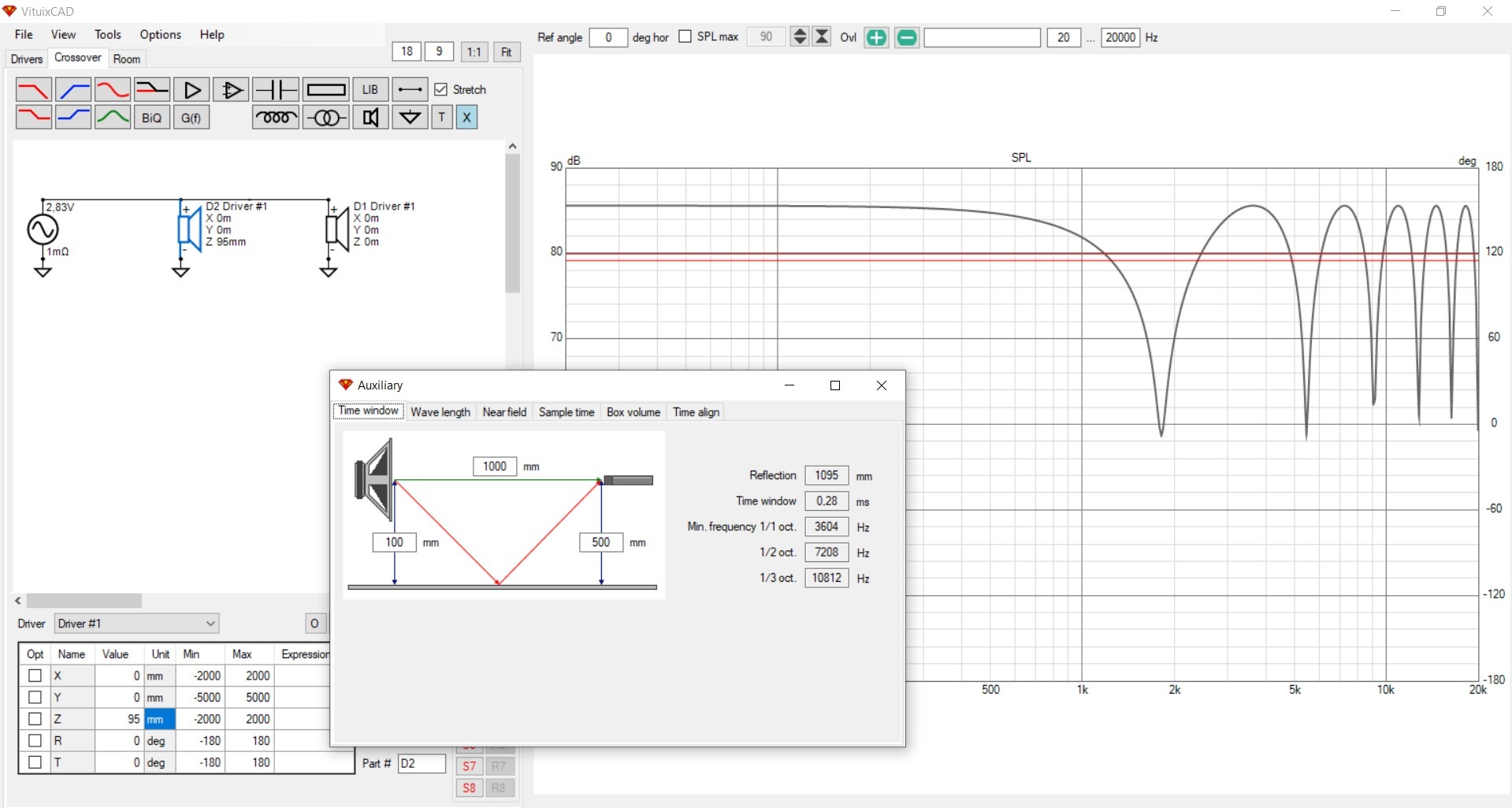1512x808 pixels.
Task: Open the Near field tab in Auxiliary
Action: point(504,412)
